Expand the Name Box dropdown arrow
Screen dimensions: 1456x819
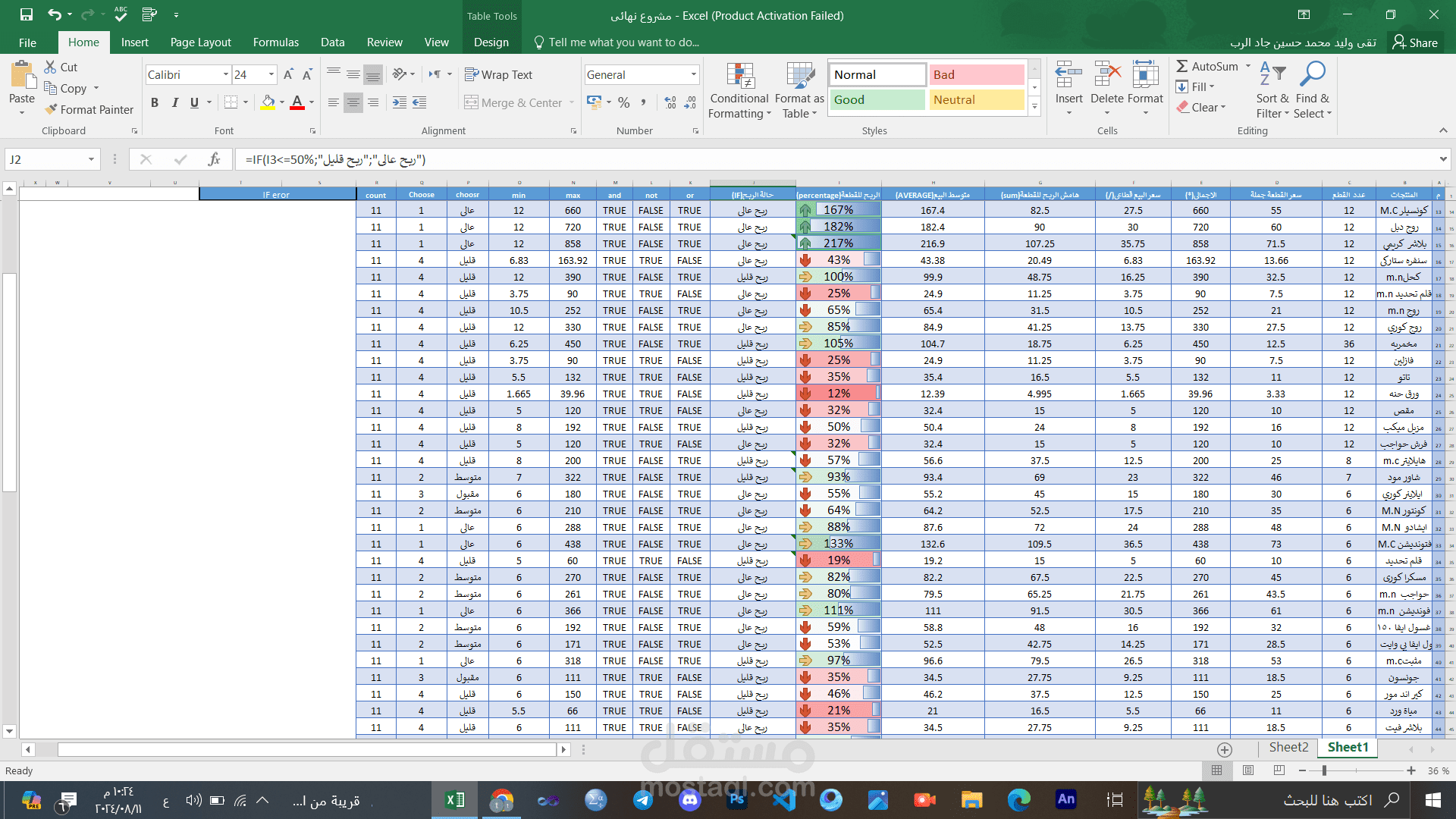91,159
